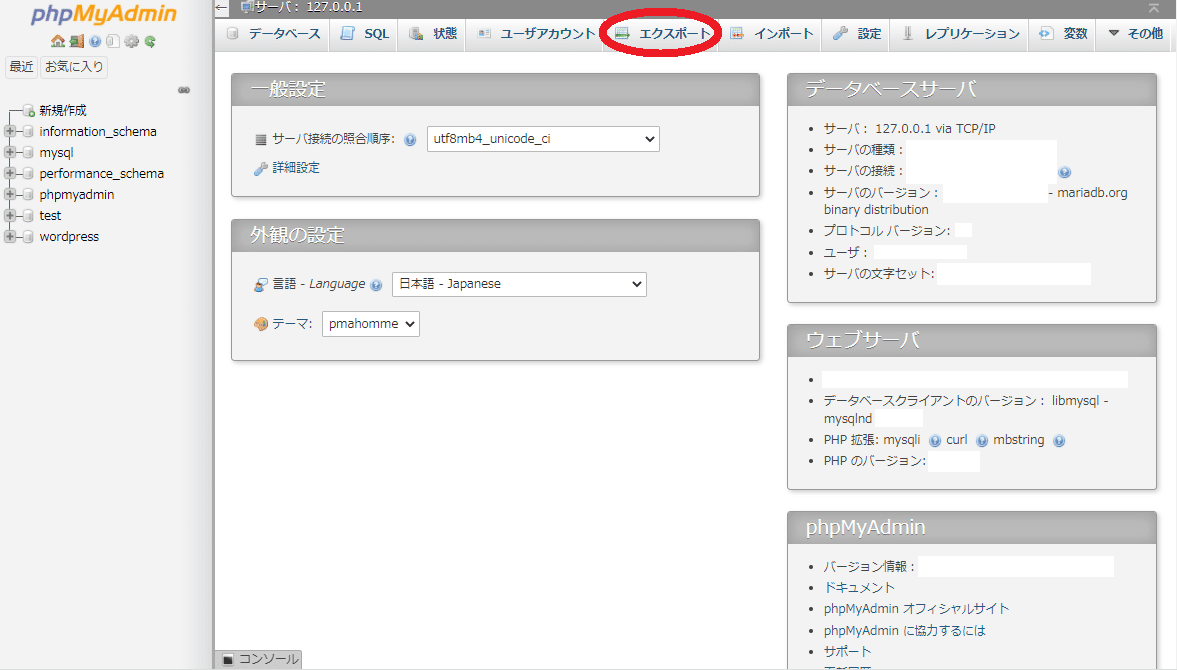The height and width of the screenshot is (670, 1177).
Task: Click phpMyAdmin に協力するには link
Action: pos(905,630)
